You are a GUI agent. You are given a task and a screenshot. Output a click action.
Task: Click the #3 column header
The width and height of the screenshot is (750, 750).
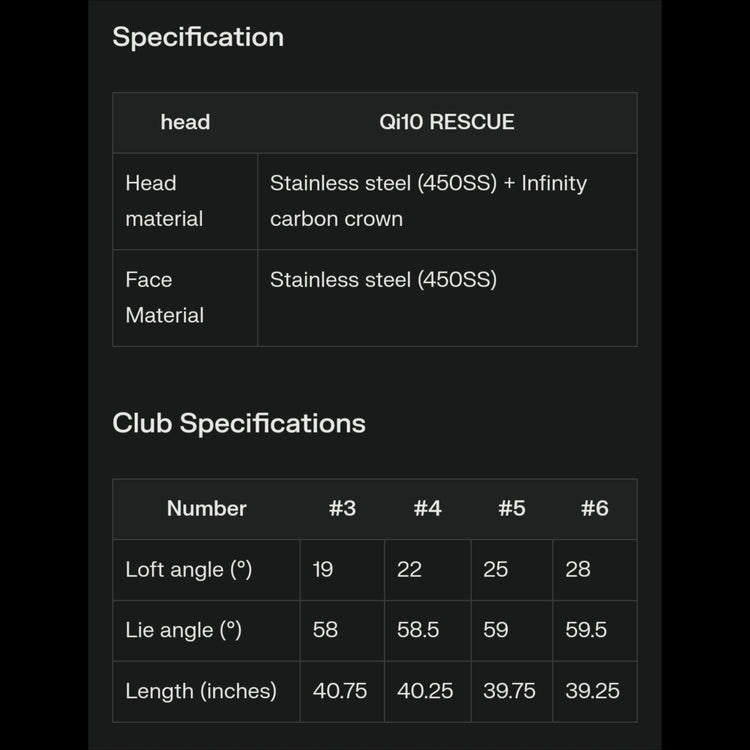tap(342, 508)
